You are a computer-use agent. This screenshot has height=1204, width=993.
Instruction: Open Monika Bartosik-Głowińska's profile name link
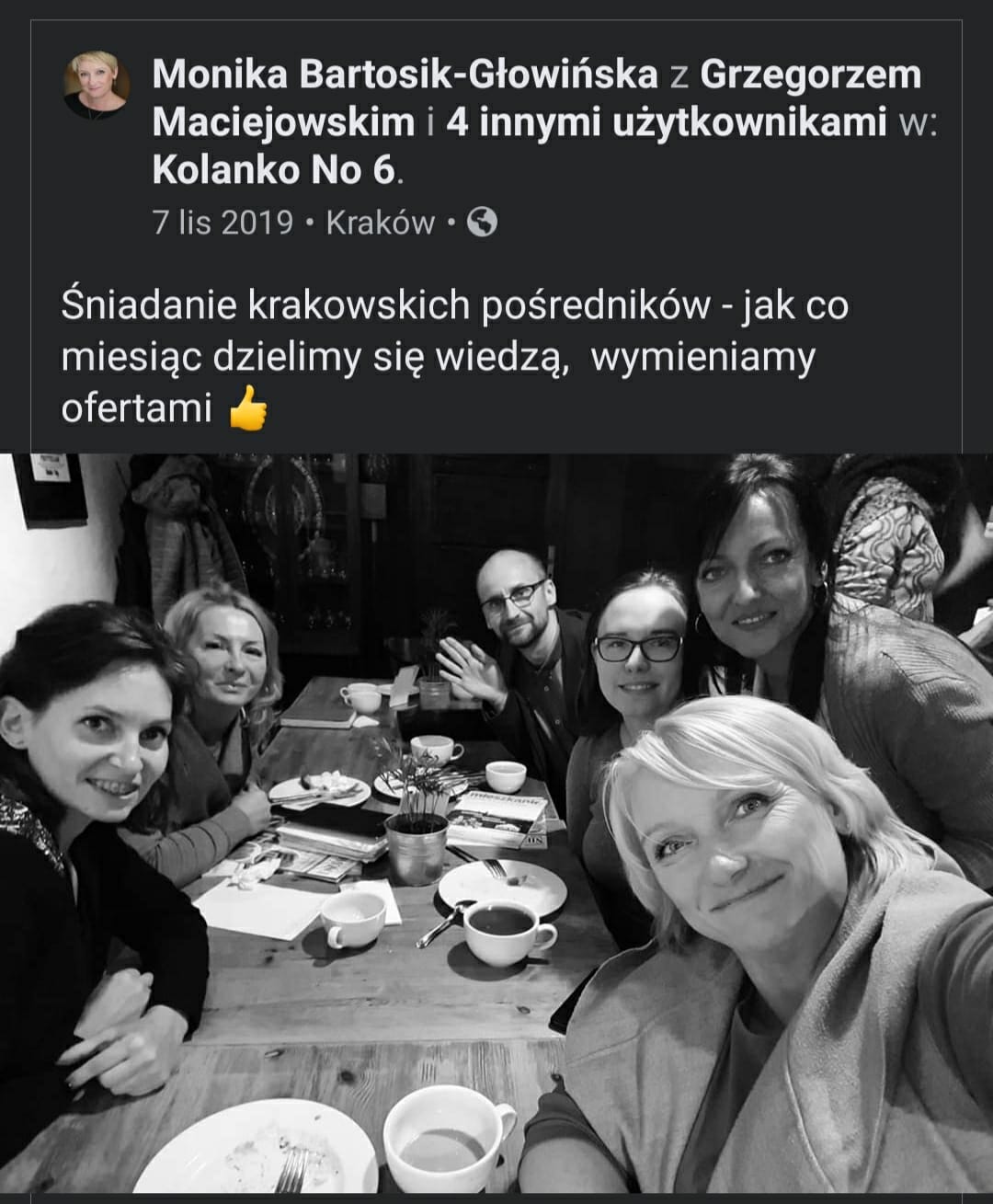click(x=405, y=75)
